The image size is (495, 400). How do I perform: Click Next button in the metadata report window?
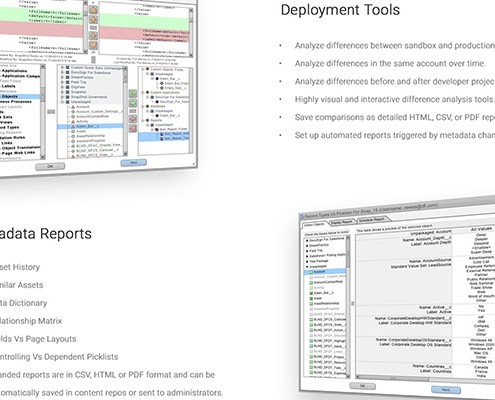tap(446, 389)
